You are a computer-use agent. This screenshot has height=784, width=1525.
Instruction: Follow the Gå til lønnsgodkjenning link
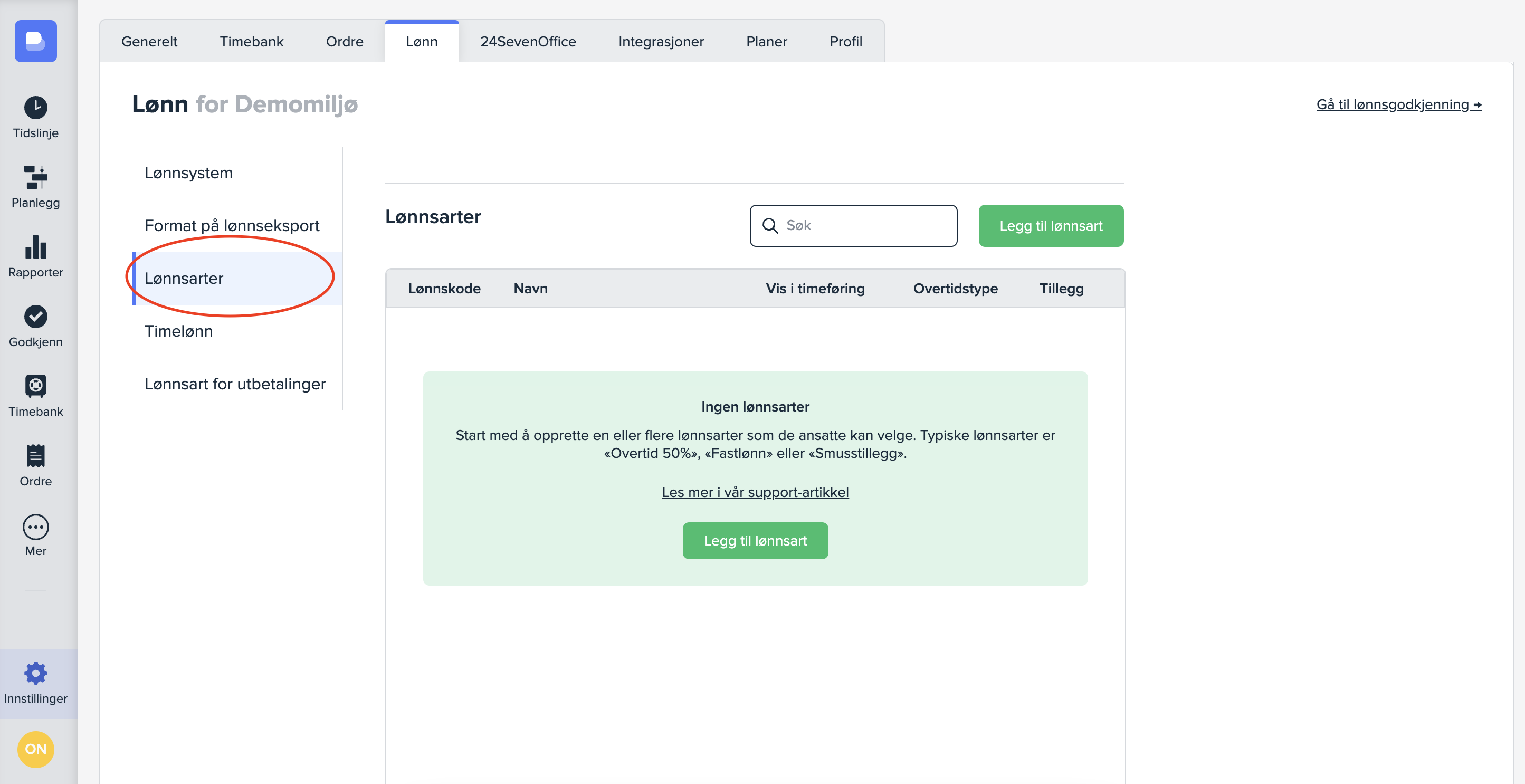(1398, 105)
